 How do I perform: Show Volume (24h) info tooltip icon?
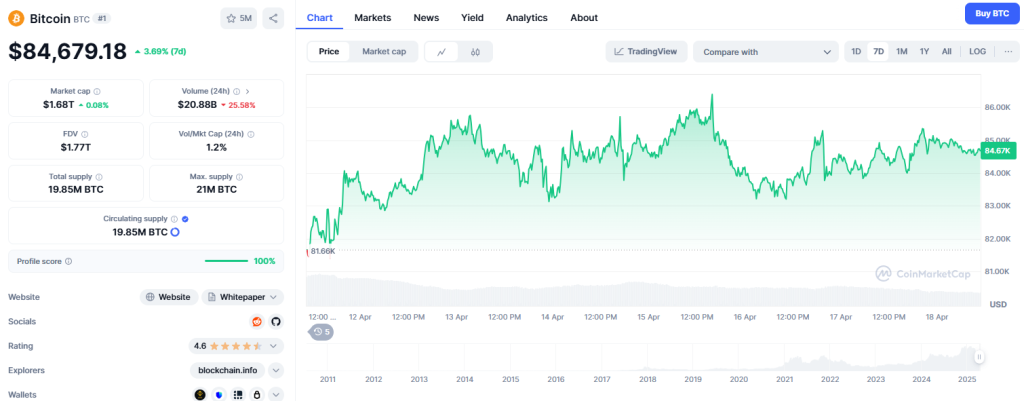236,92
